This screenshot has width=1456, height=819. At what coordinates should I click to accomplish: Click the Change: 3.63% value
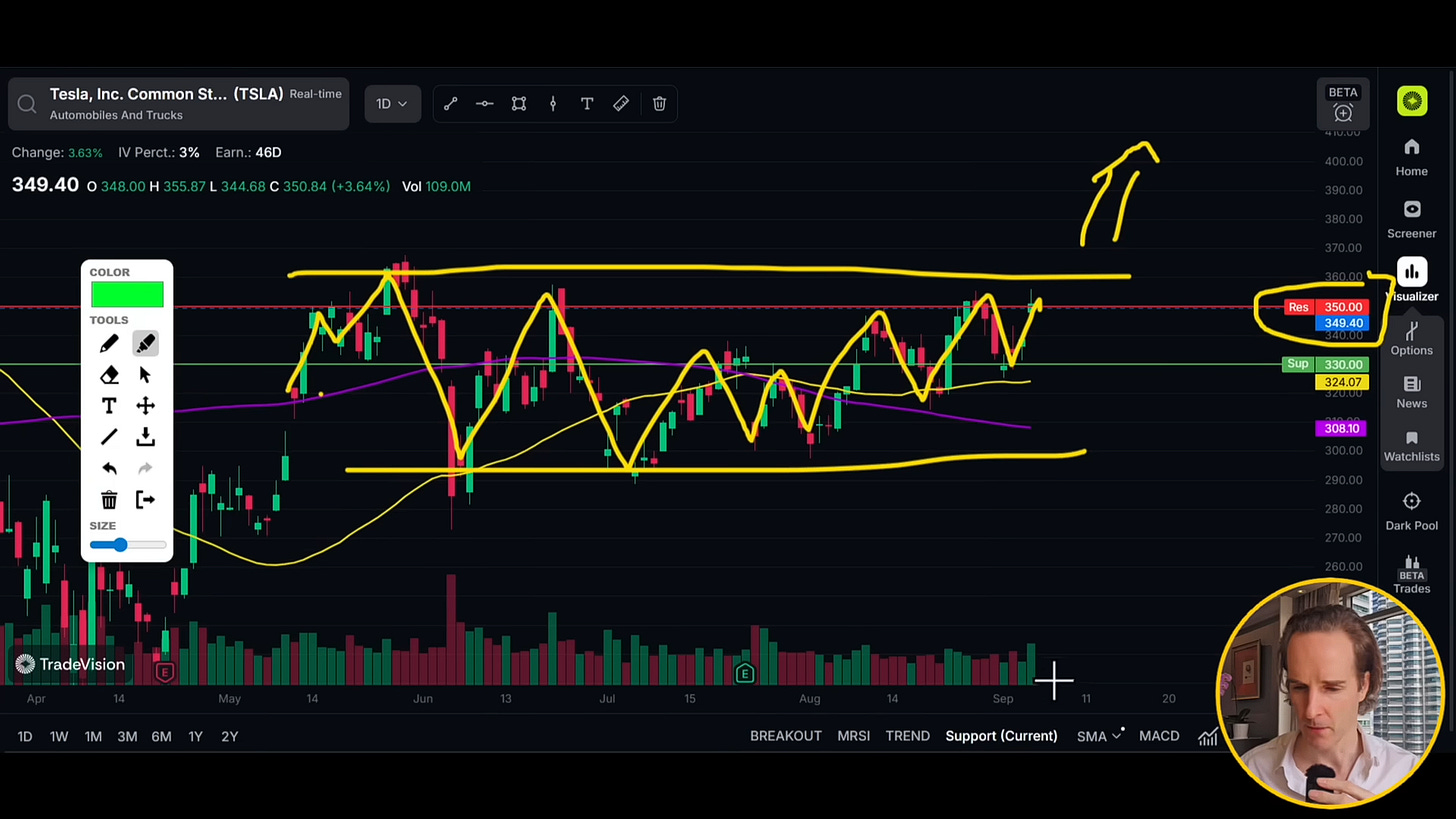(57, 153)
